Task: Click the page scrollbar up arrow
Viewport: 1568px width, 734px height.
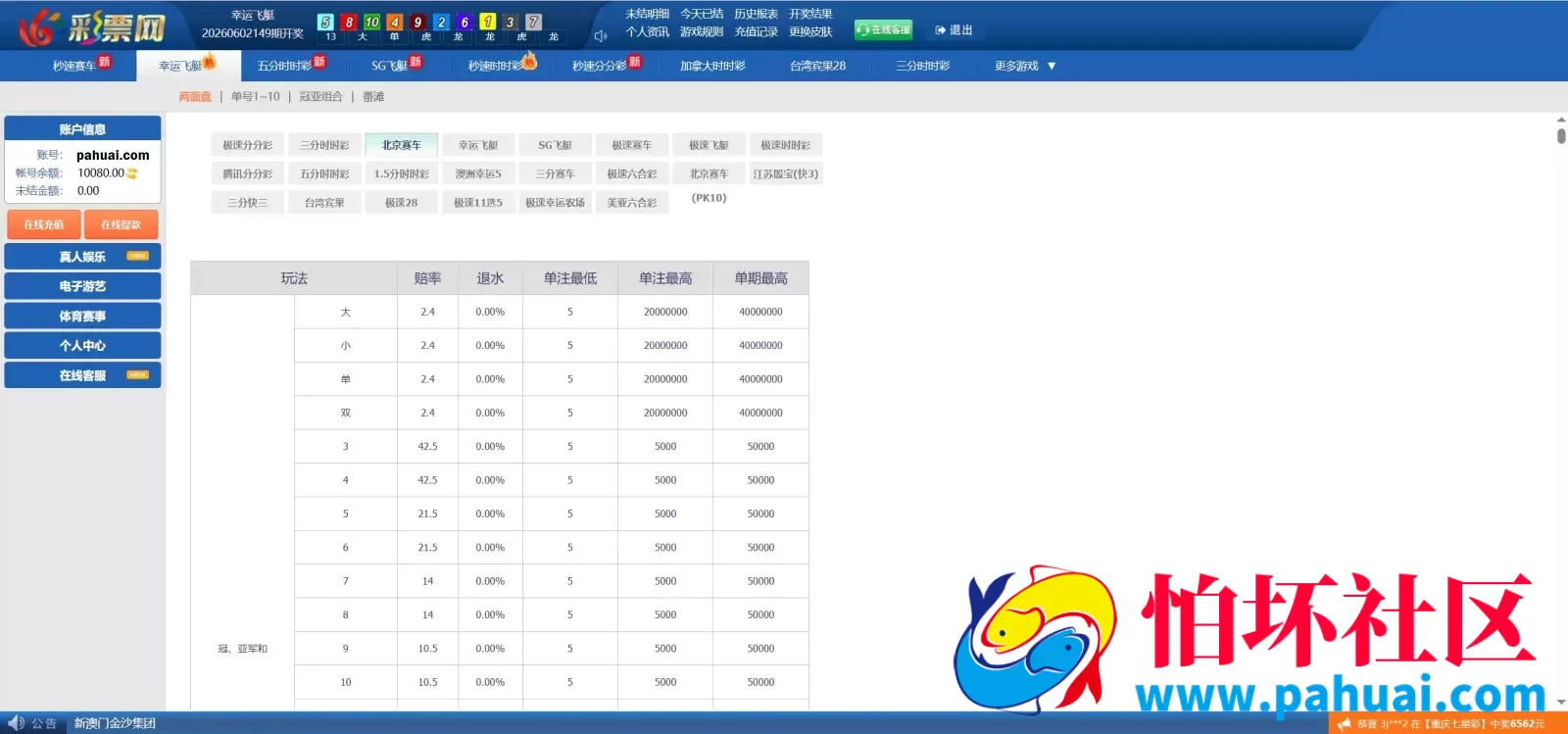Action: pyautogui.click(x=1561, y=119)
